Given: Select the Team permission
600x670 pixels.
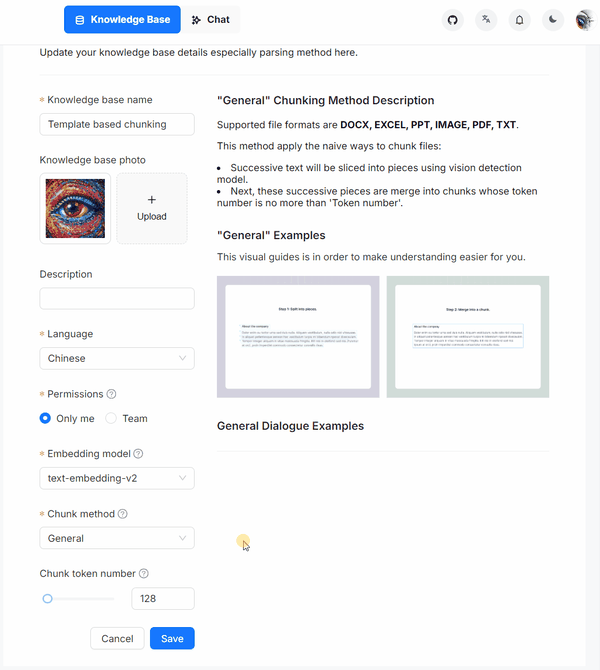Looking at the screenshot, I should pos(111,418).
